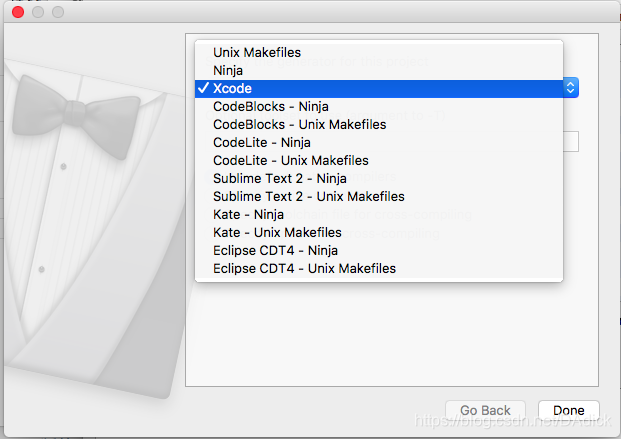Close the dialog with red button

tap(18, 12)
